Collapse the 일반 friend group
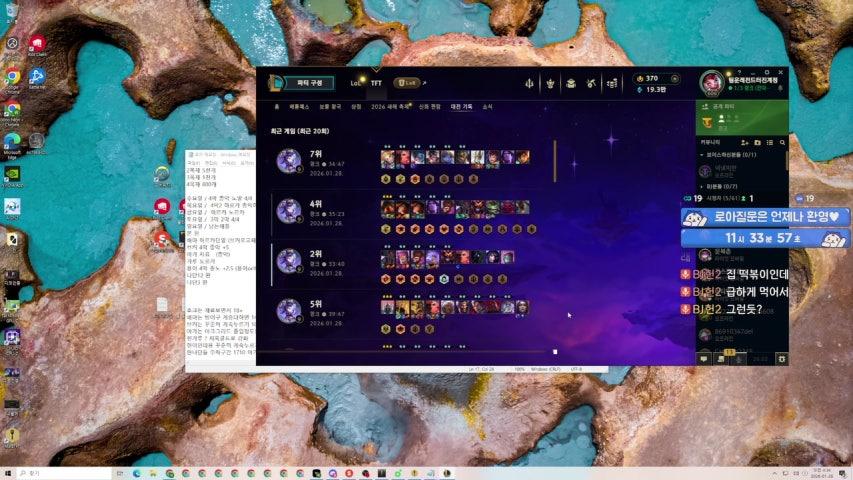The image size is (853, 480). coord(703,186)
